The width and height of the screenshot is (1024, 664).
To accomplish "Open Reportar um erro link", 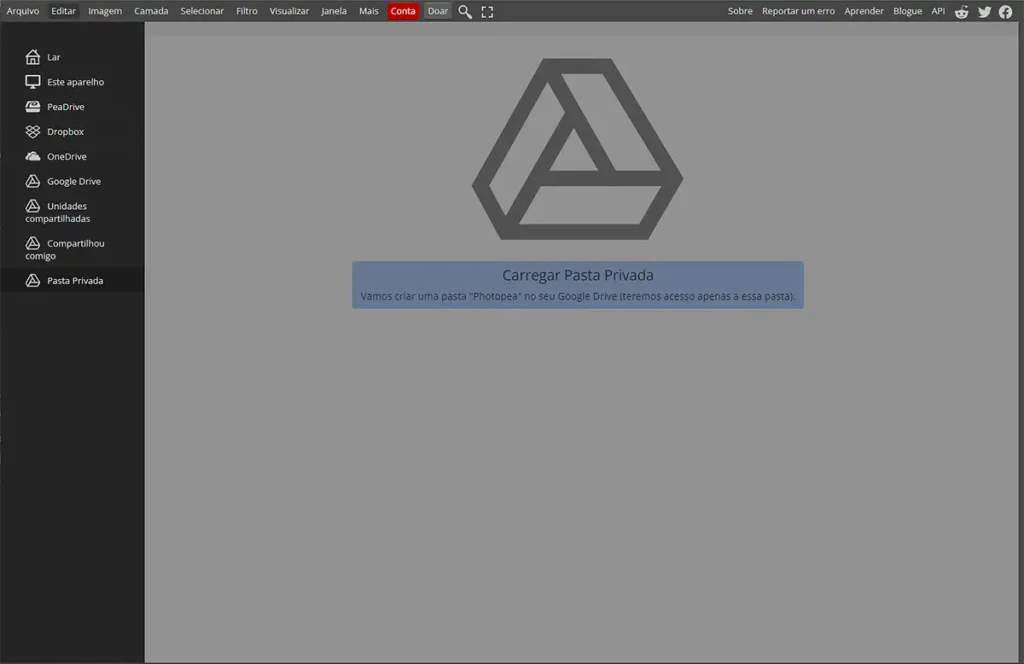I will coord(798,11).
